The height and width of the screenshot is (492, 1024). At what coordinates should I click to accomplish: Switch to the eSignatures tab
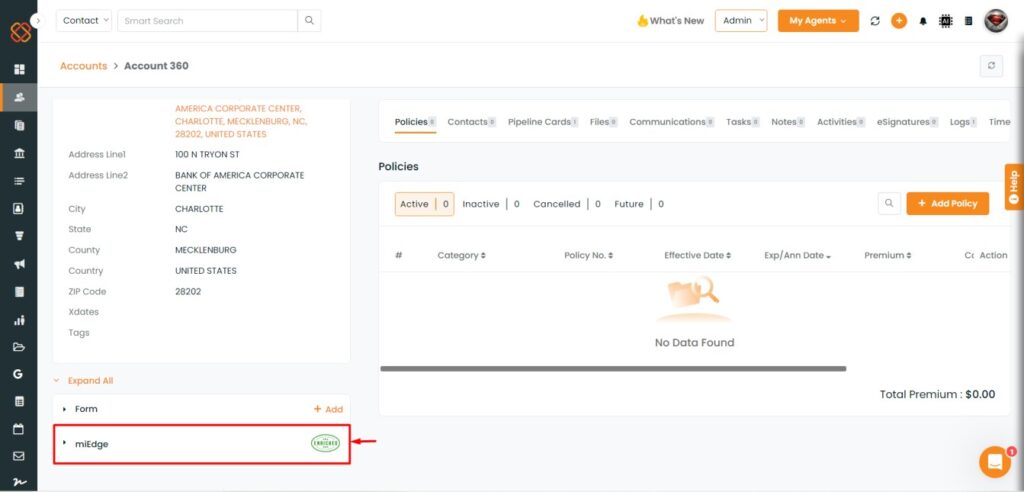(908, 122)
